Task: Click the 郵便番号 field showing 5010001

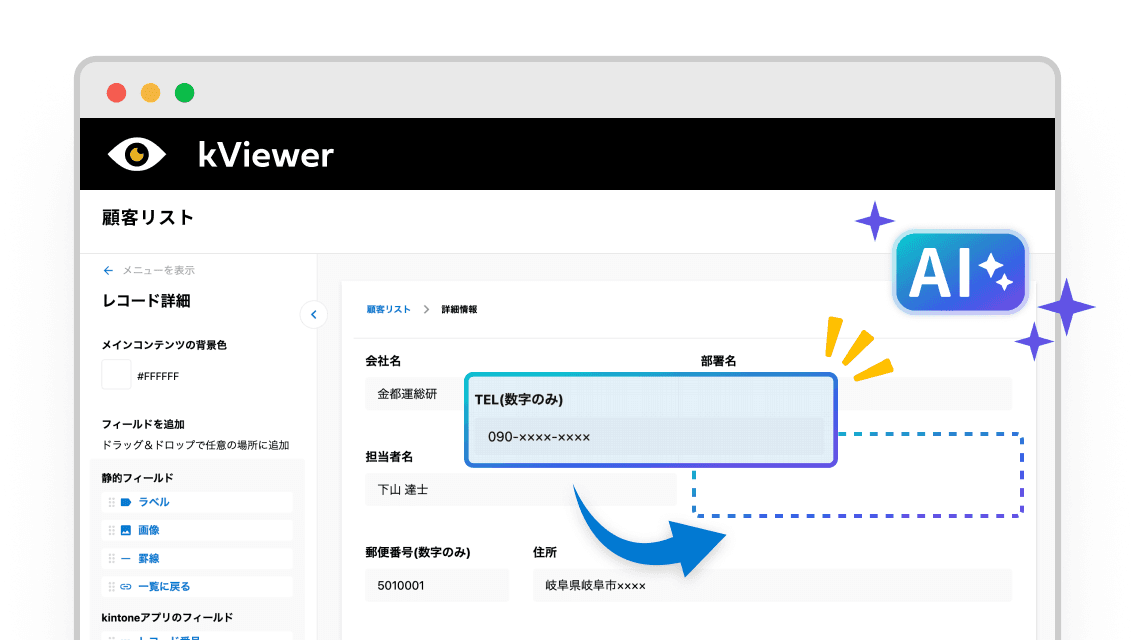Action: click(437, 585)
